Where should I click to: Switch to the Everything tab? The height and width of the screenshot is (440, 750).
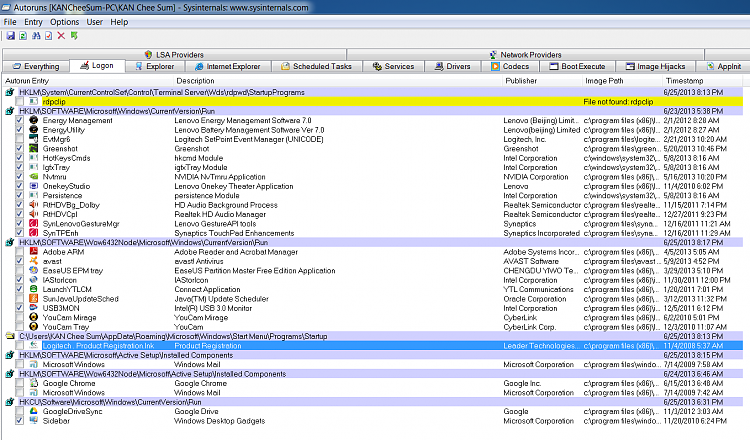point(36,66)
